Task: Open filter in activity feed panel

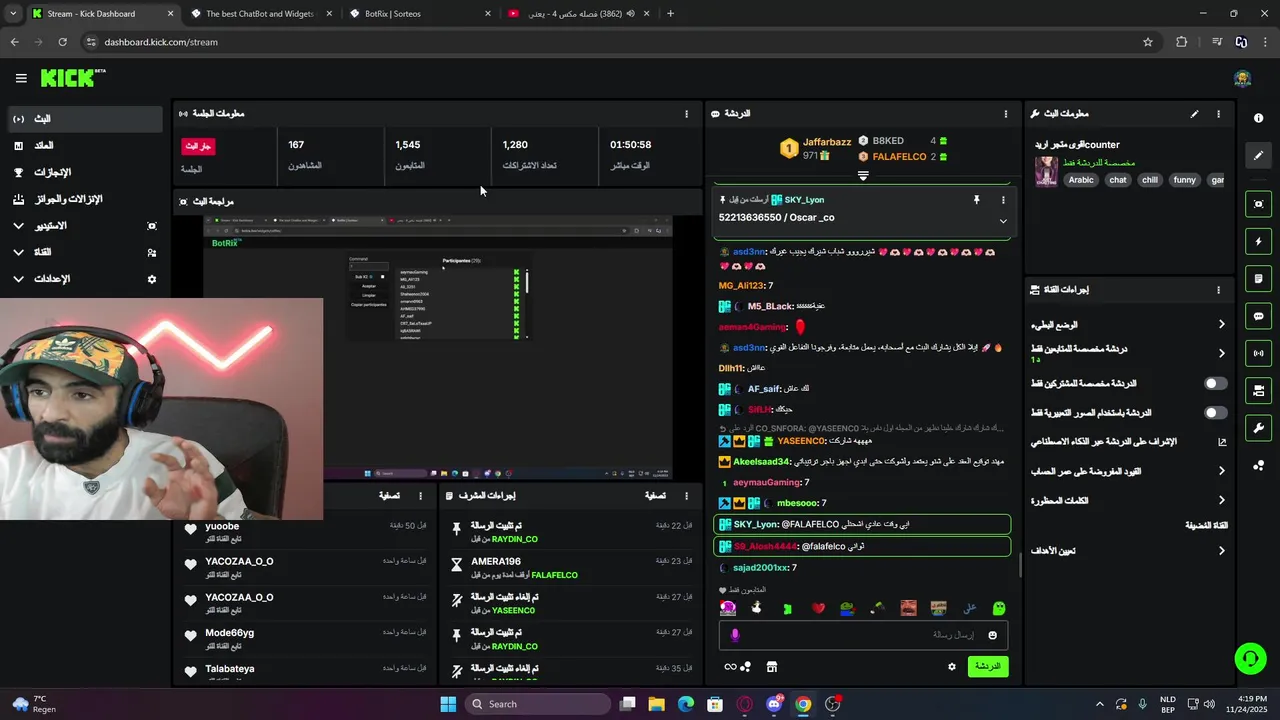Action: (389, 495)
